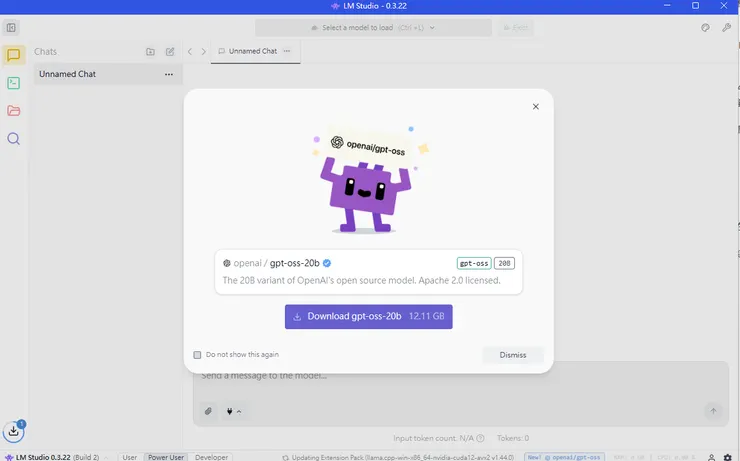
Task: Close the gpt-oss announcement dialog
Action: [x=536, y=107]
